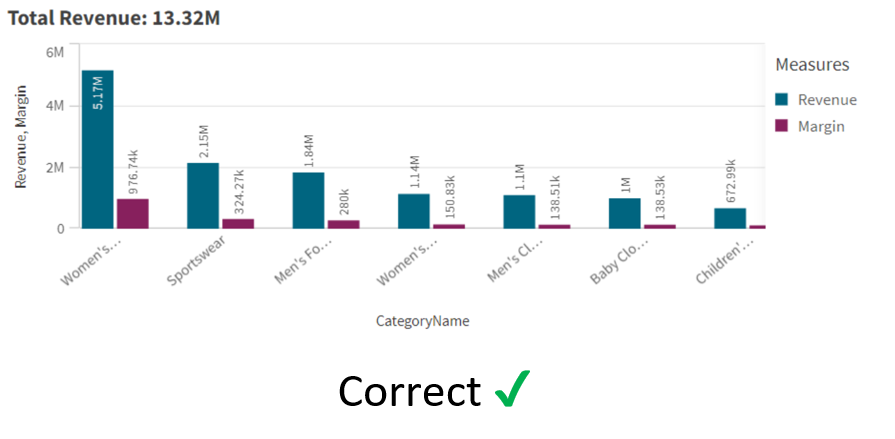Viewport: 895px width, 439px height.
Task: Select the Revenue legend label
Action: 827,99
